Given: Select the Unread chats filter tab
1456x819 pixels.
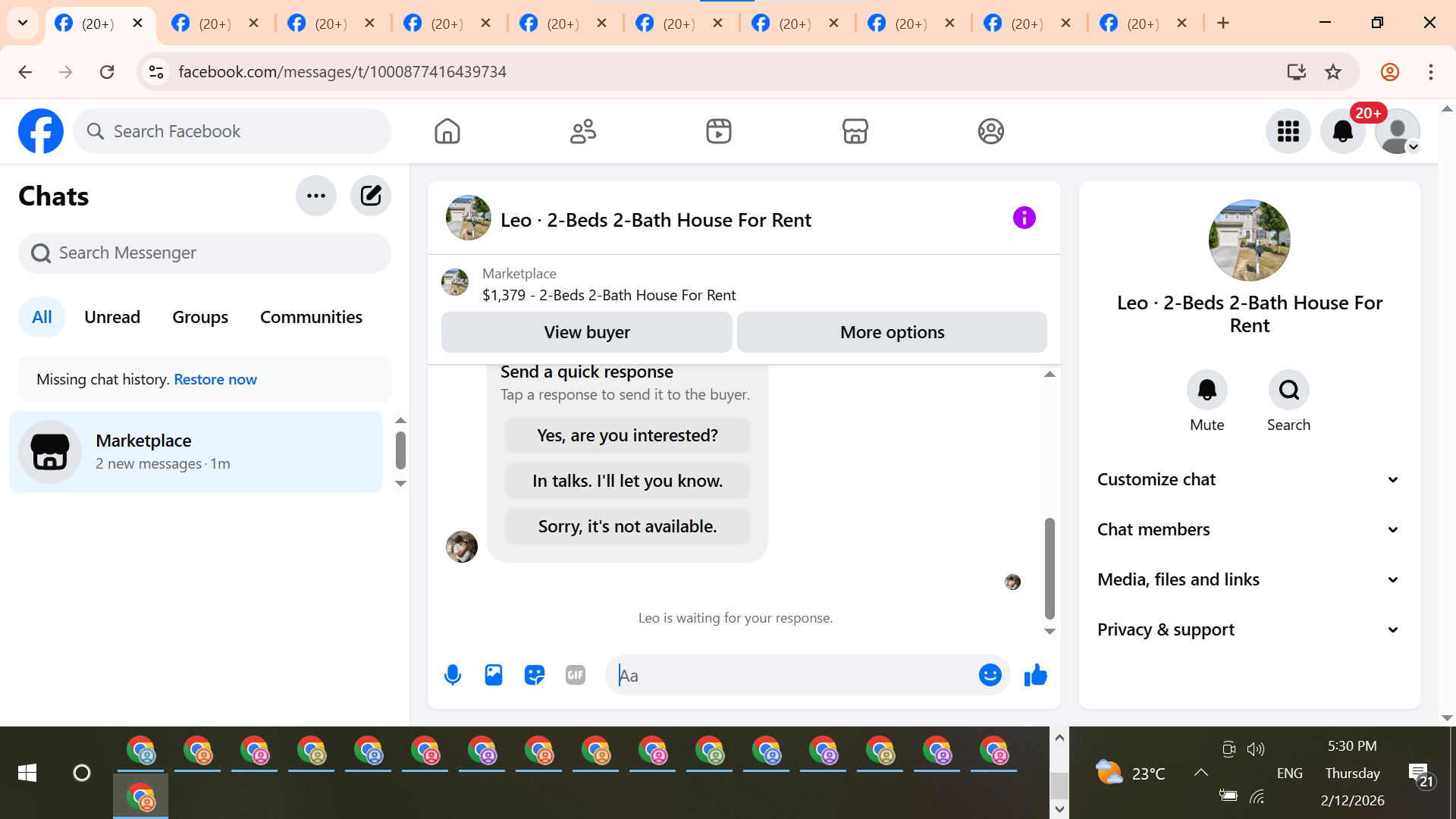Looking at the screenshot, I should 112,317.
